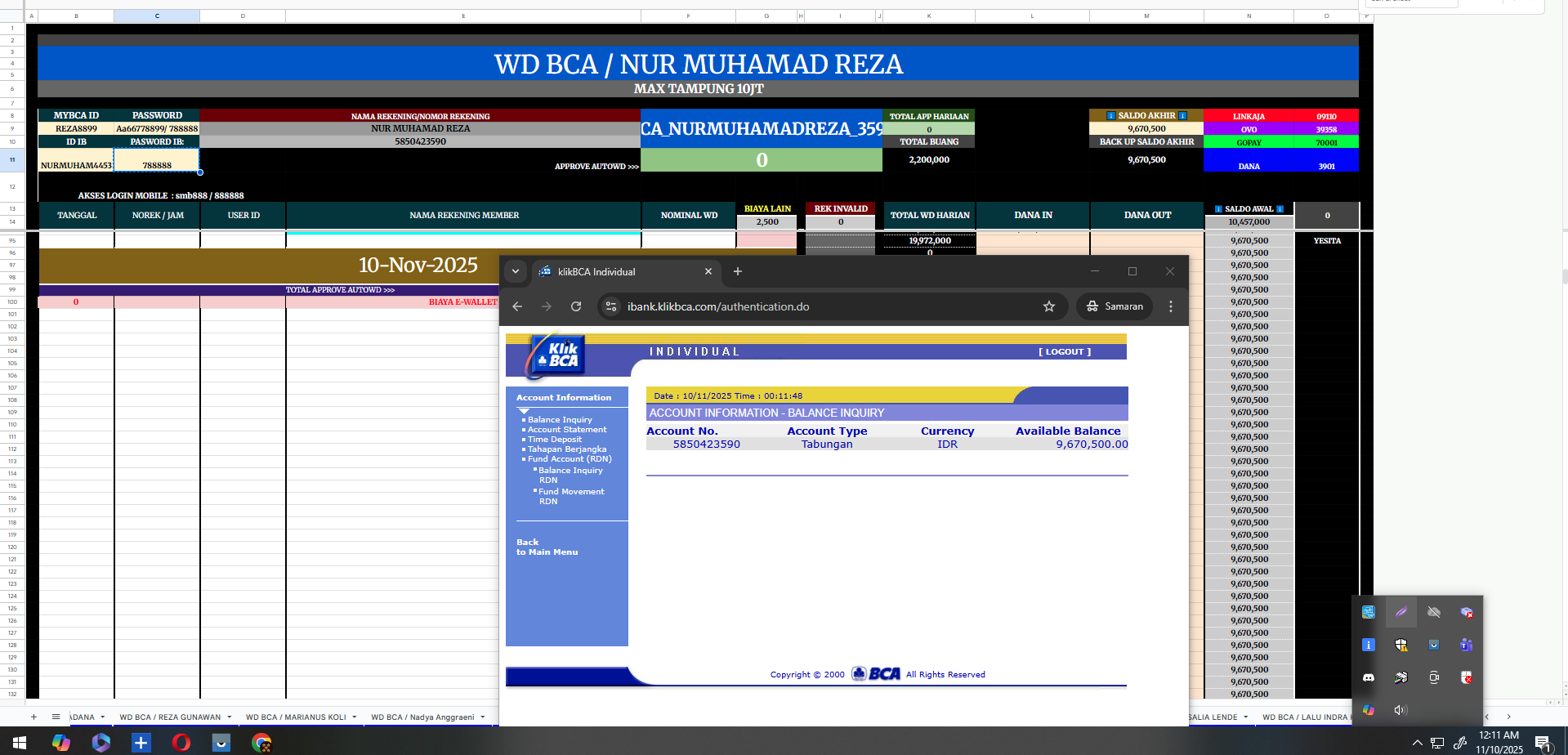Image resolution: width=1568 pixels, height=755 pixels.
Task: Open Chrome tab search dropdown
Action: click(x=516, y=271)
